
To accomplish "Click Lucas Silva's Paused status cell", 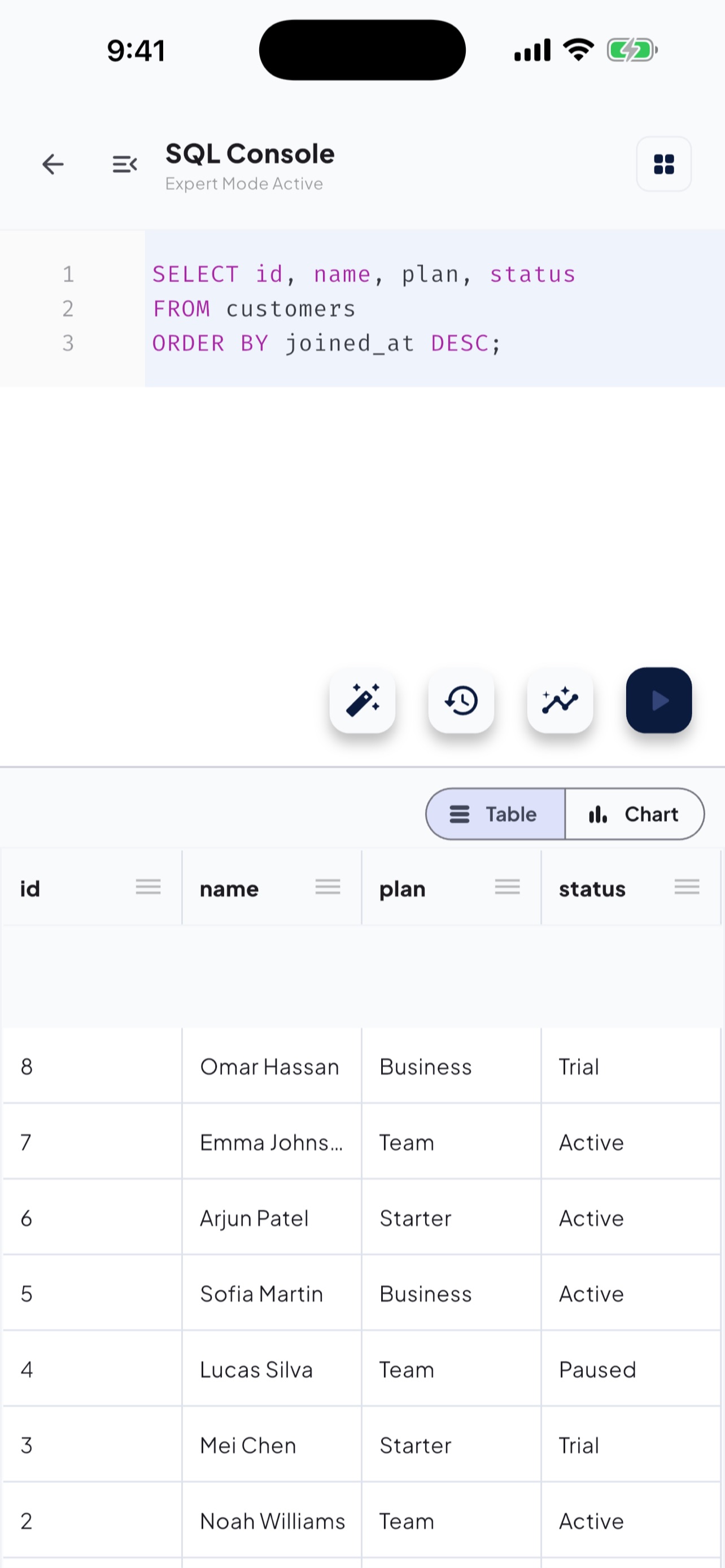I will point(631,1369).
